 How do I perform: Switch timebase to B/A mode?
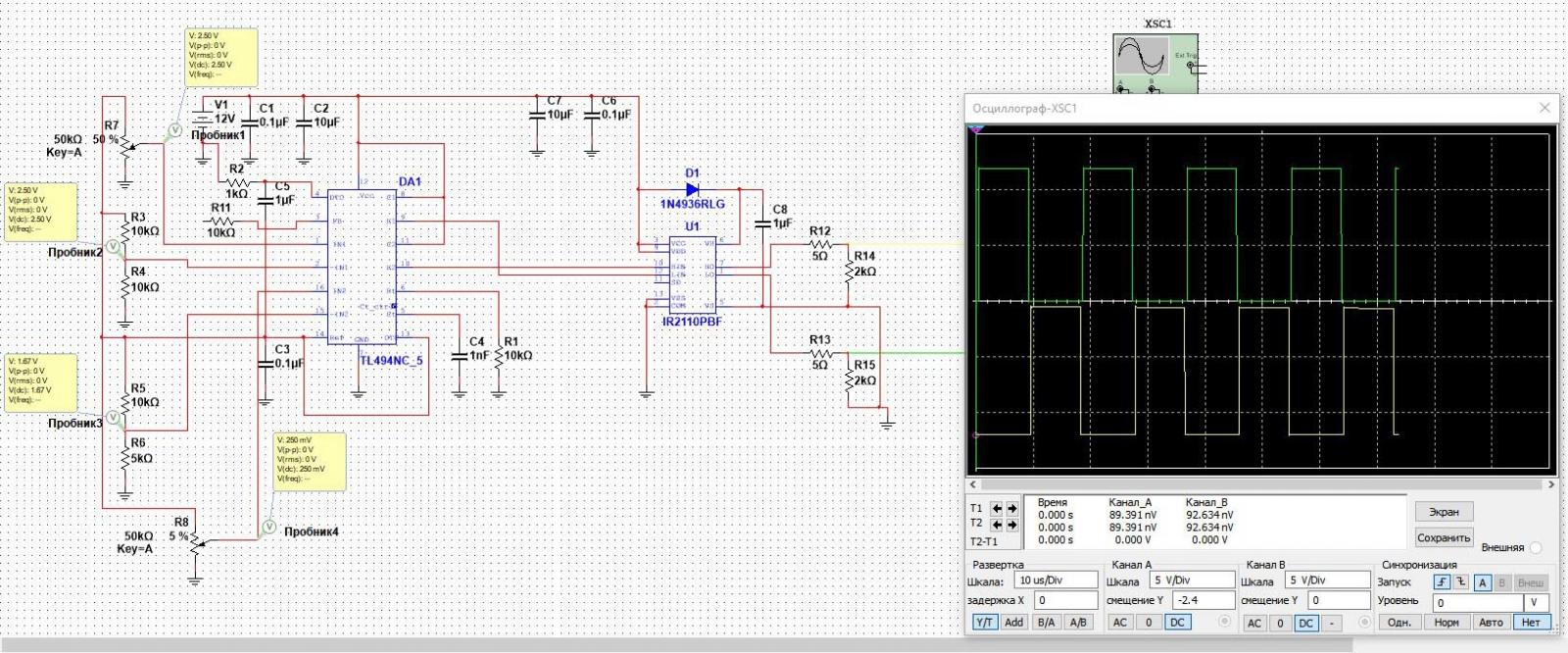[x=1047, y=623]
